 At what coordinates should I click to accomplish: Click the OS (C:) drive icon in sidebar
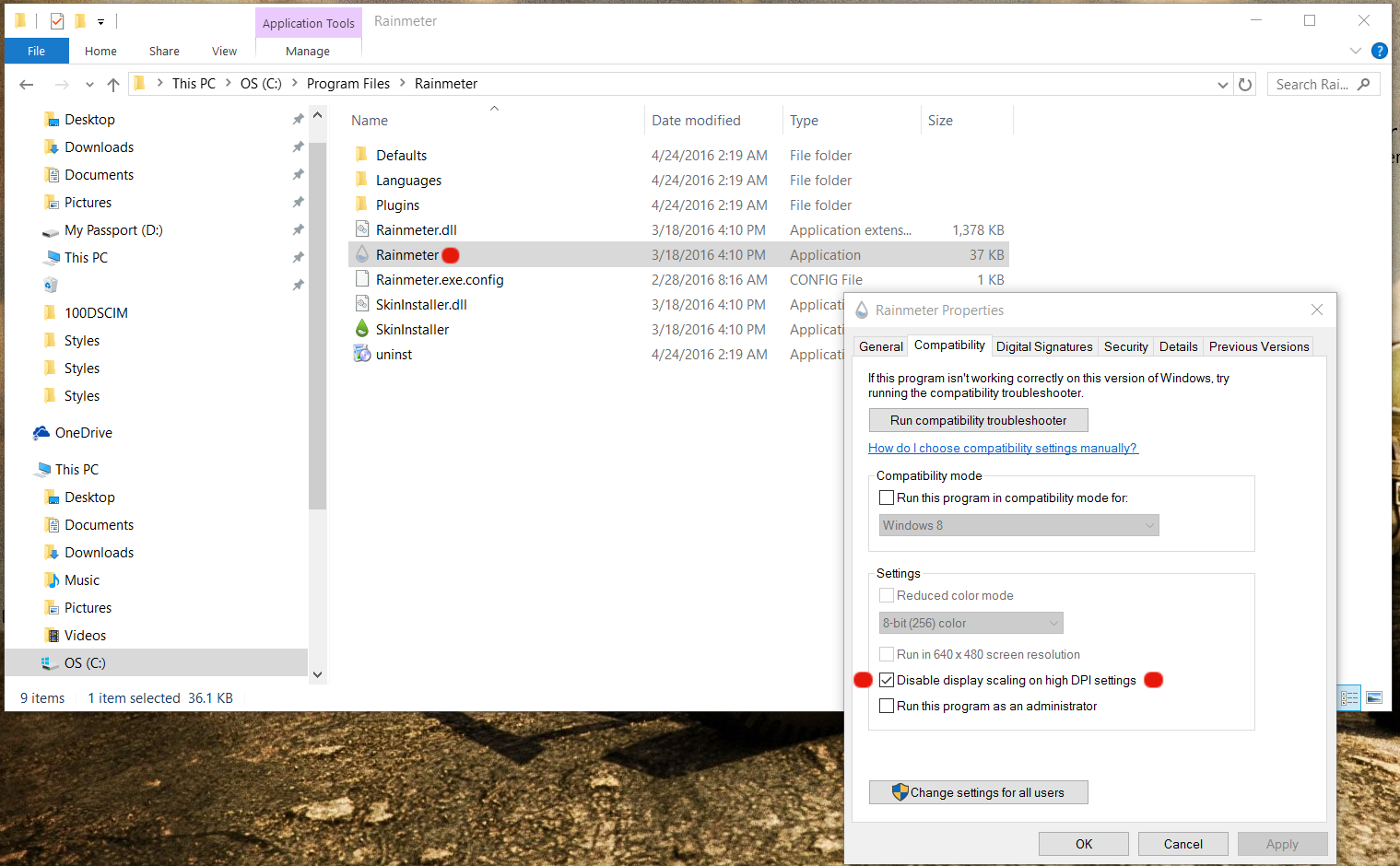click(50, 663)
